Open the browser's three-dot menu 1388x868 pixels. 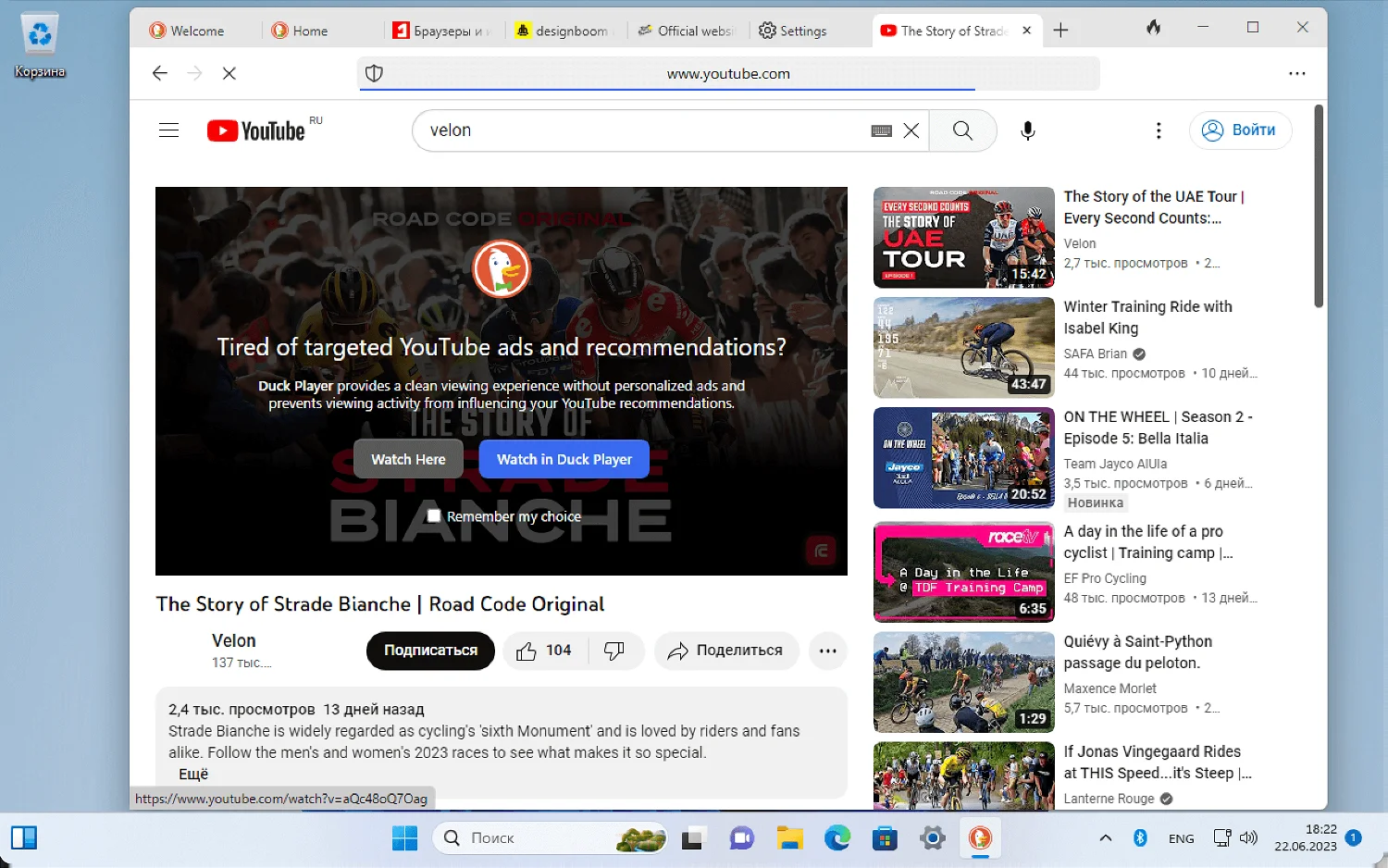coord(1296,73)
